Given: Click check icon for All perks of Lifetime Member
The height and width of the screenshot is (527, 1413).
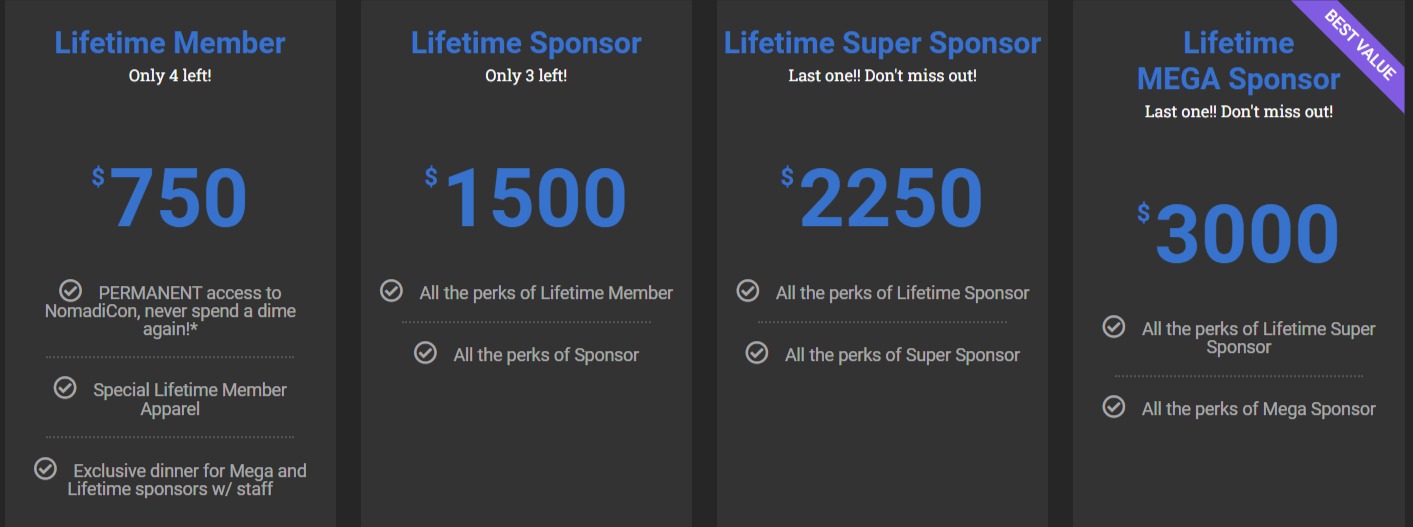Looking at the screenshot, I should 391,291.
